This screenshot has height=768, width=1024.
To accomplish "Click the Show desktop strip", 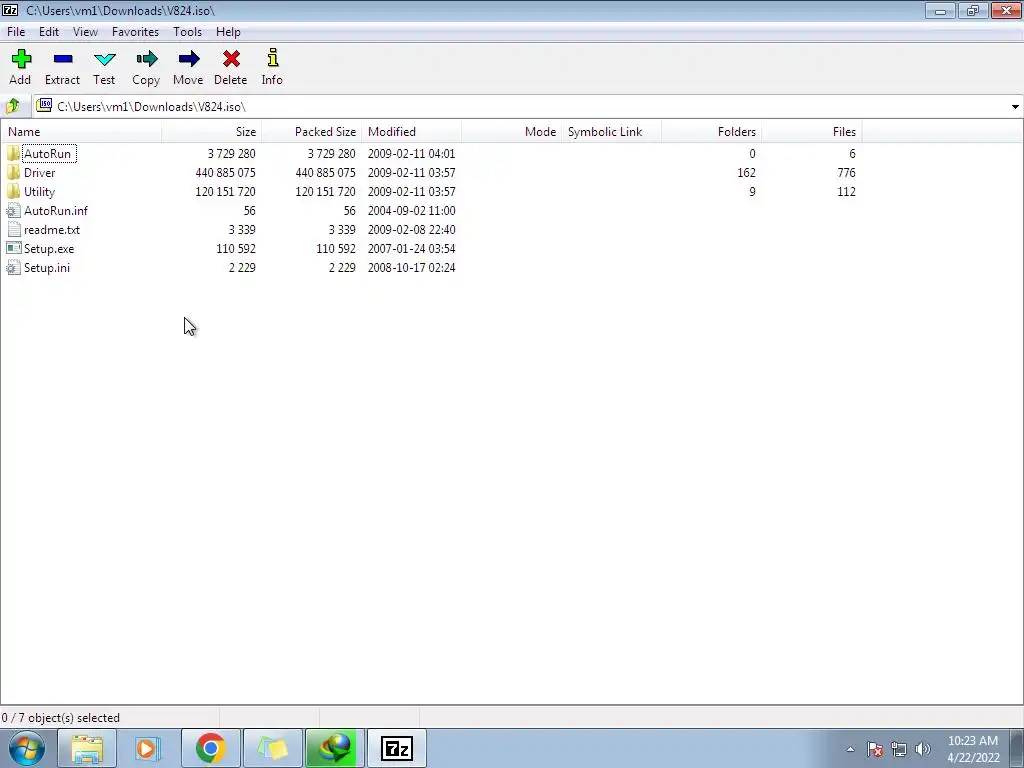I will pos(1017,748).
